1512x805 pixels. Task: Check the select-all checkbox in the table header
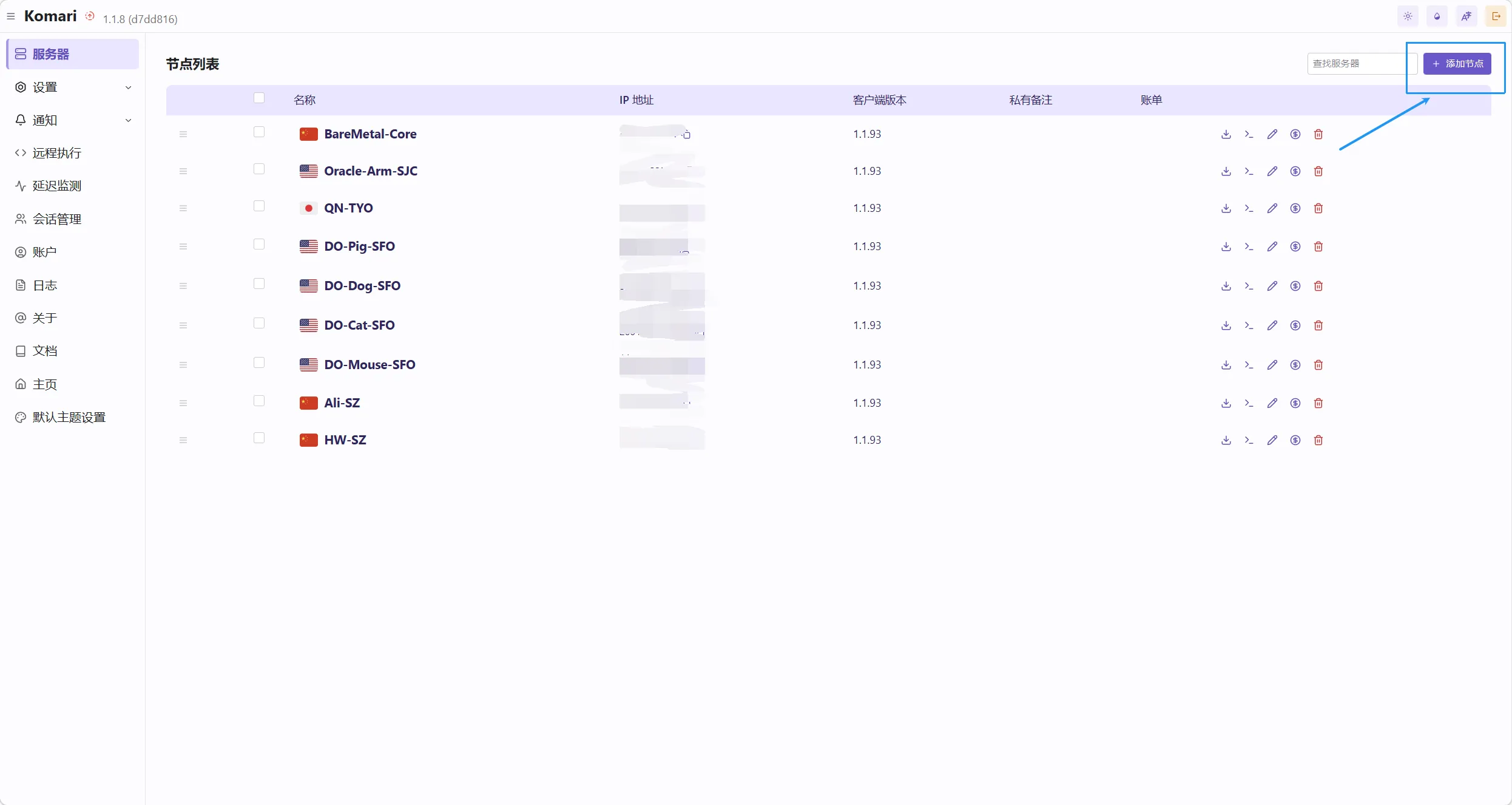[x=259, y=98]
